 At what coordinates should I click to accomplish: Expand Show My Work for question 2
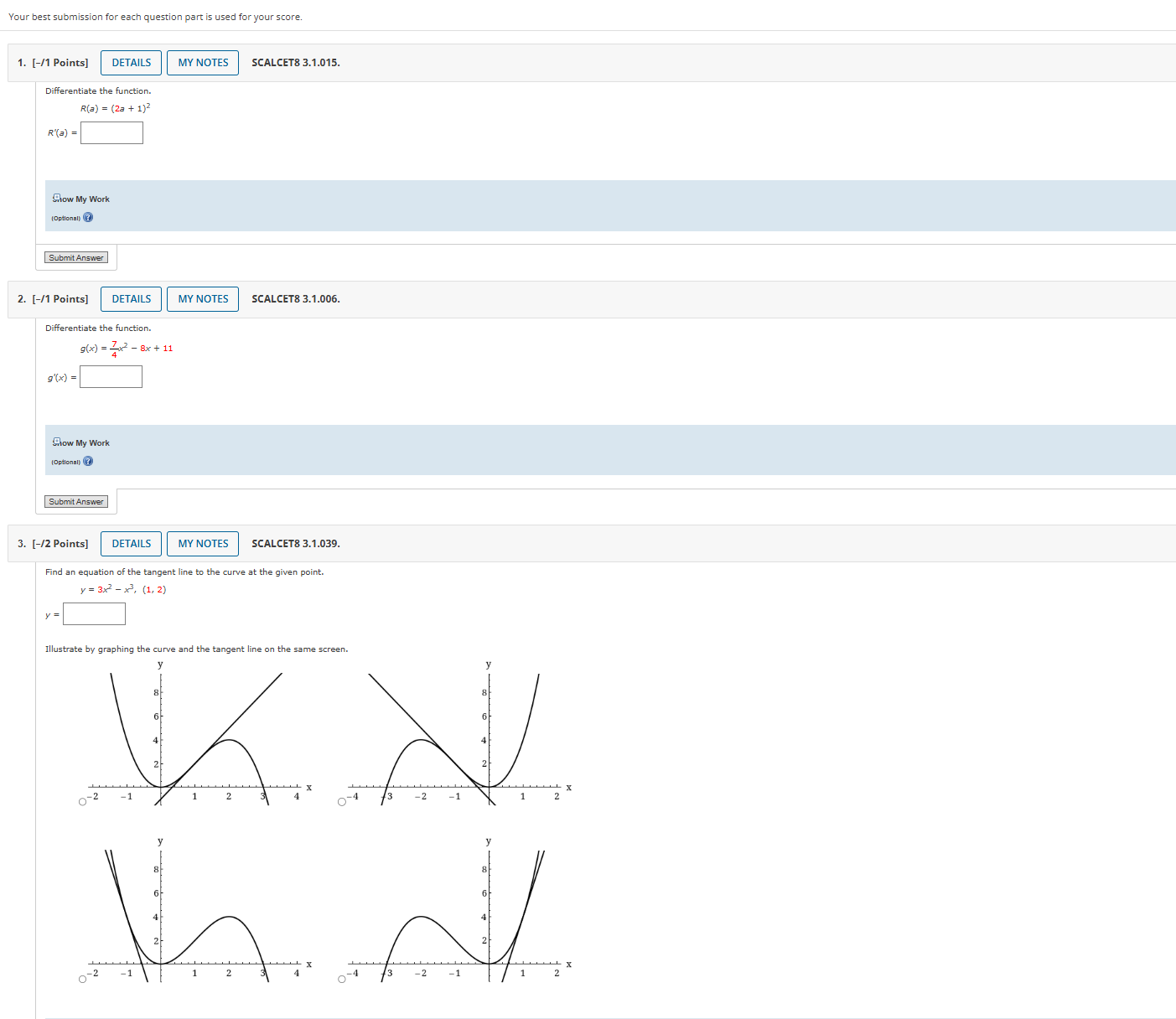(81, 443)
